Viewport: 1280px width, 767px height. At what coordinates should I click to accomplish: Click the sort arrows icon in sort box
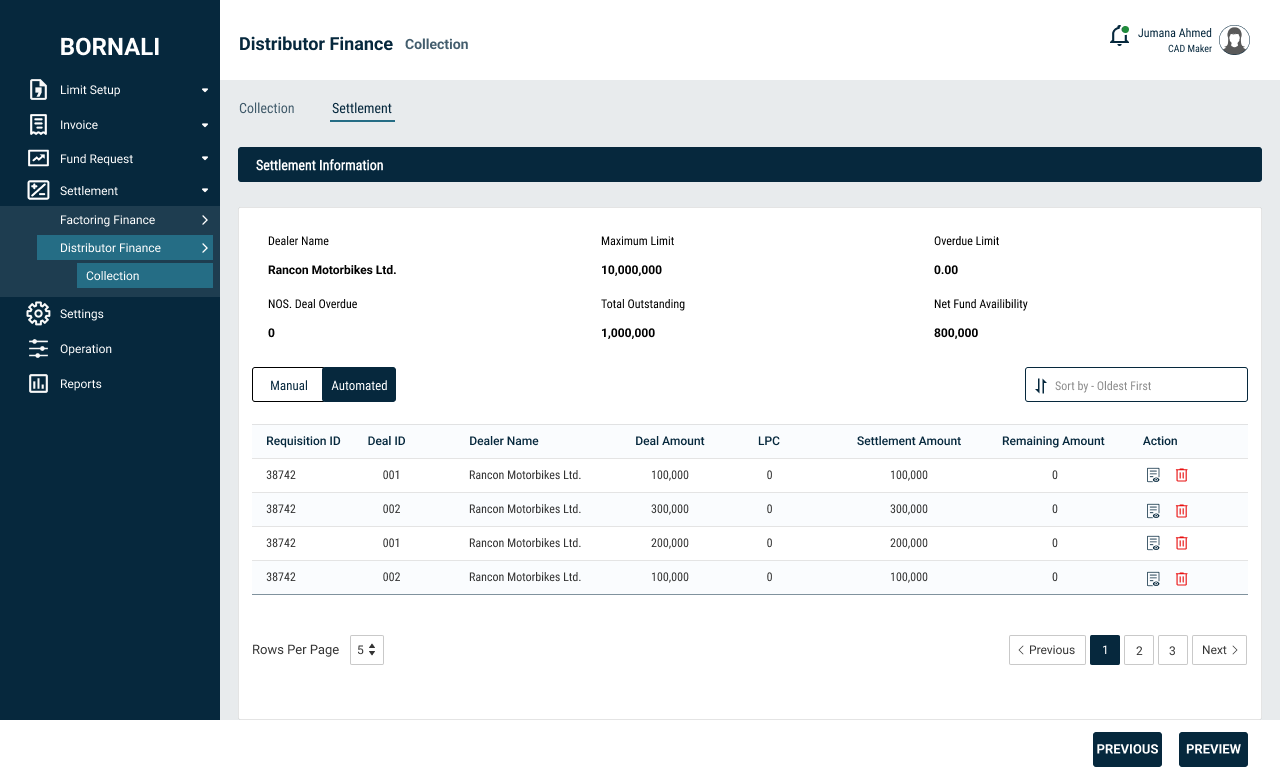tap(1041, 386)
